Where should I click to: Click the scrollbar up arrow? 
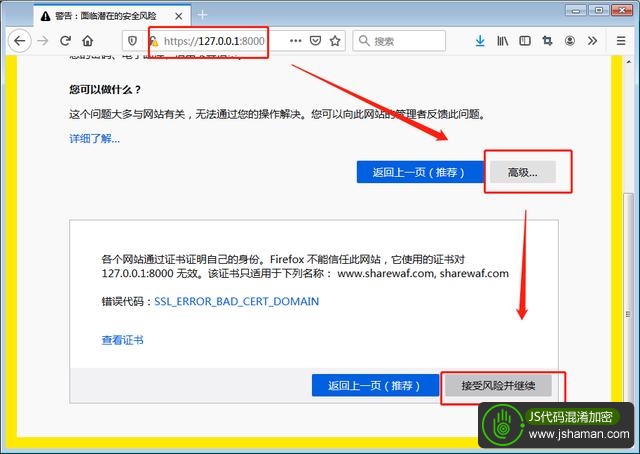click(629, 62)
